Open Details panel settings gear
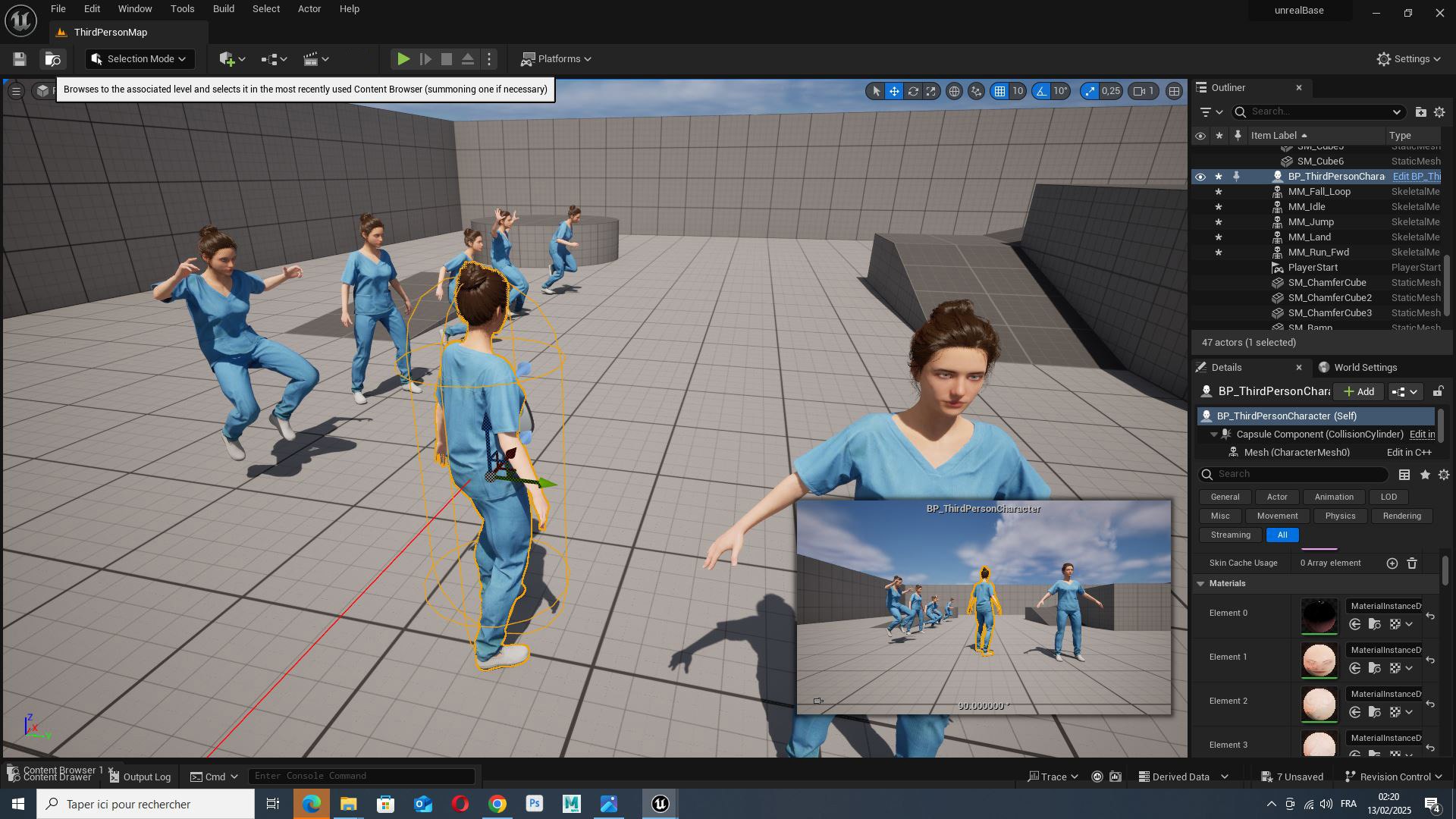The height and width of the screenshot is (819, 1456). pos(1444,475)
